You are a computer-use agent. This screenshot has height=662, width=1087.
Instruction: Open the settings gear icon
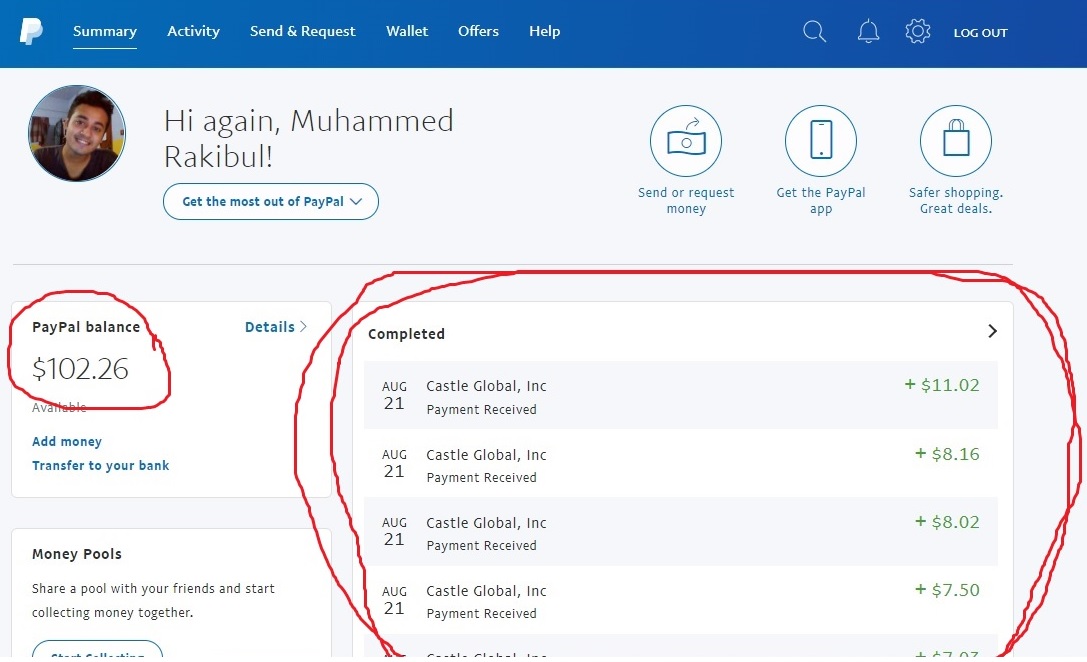[917, 32]
